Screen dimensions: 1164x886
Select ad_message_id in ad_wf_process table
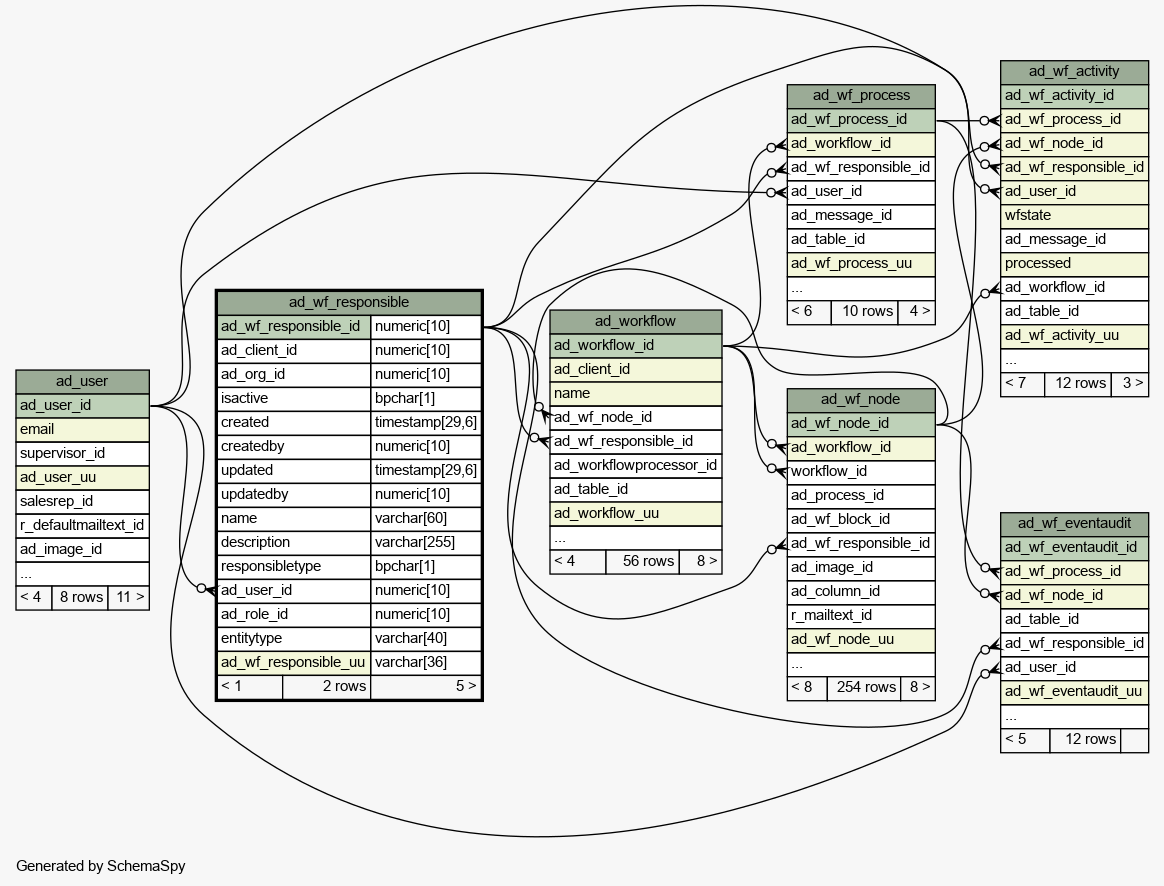[x=861, y=216]
